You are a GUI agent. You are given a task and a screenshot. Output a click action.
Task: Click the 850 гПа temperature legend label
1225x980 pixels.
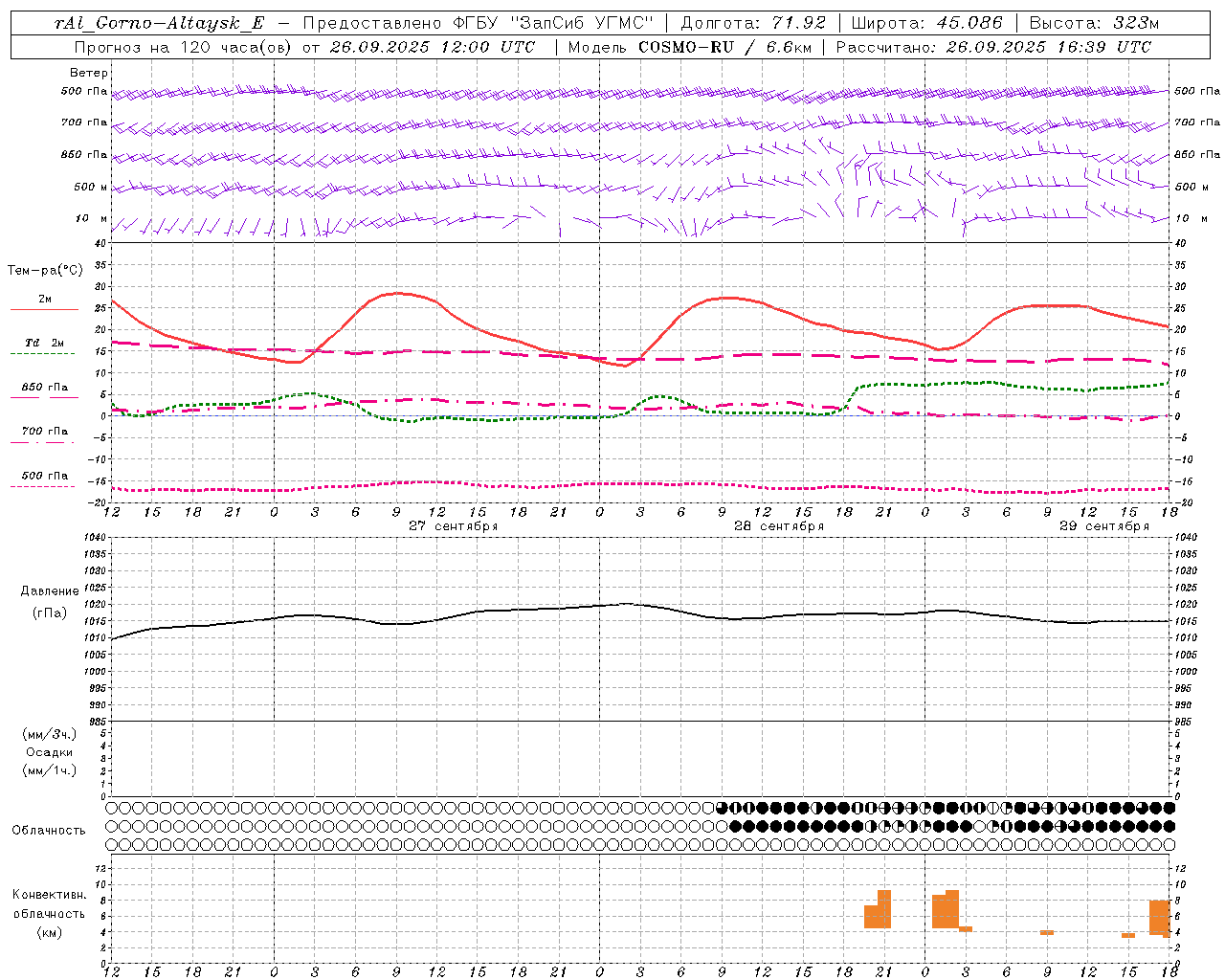click(45, 388)
